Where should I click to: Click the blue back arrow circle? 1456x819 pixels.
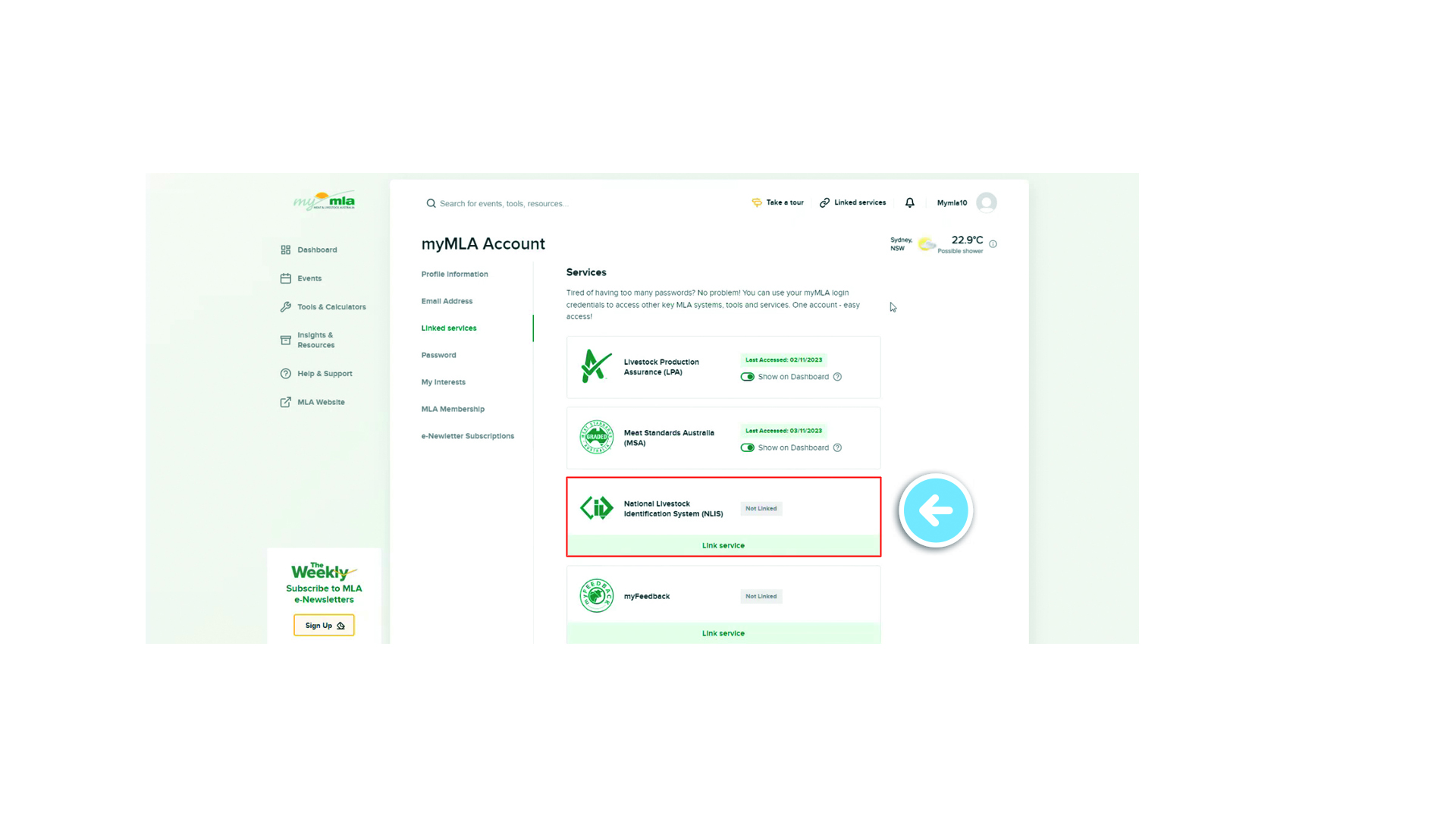[936, 510]
